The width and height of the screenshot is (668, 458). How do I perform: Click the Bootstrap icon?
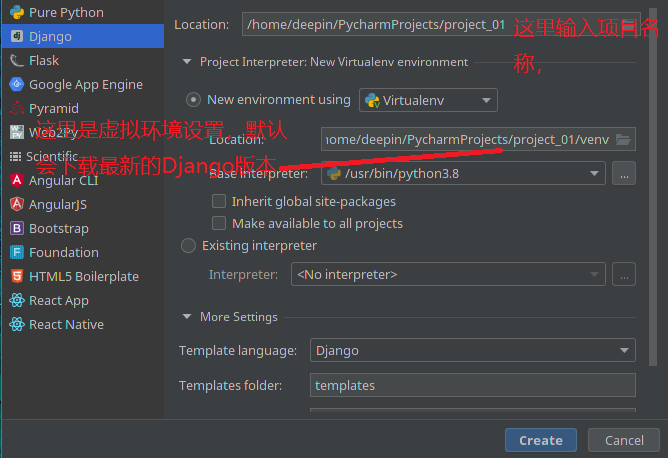pyautogui.click(x=17, y=228)
